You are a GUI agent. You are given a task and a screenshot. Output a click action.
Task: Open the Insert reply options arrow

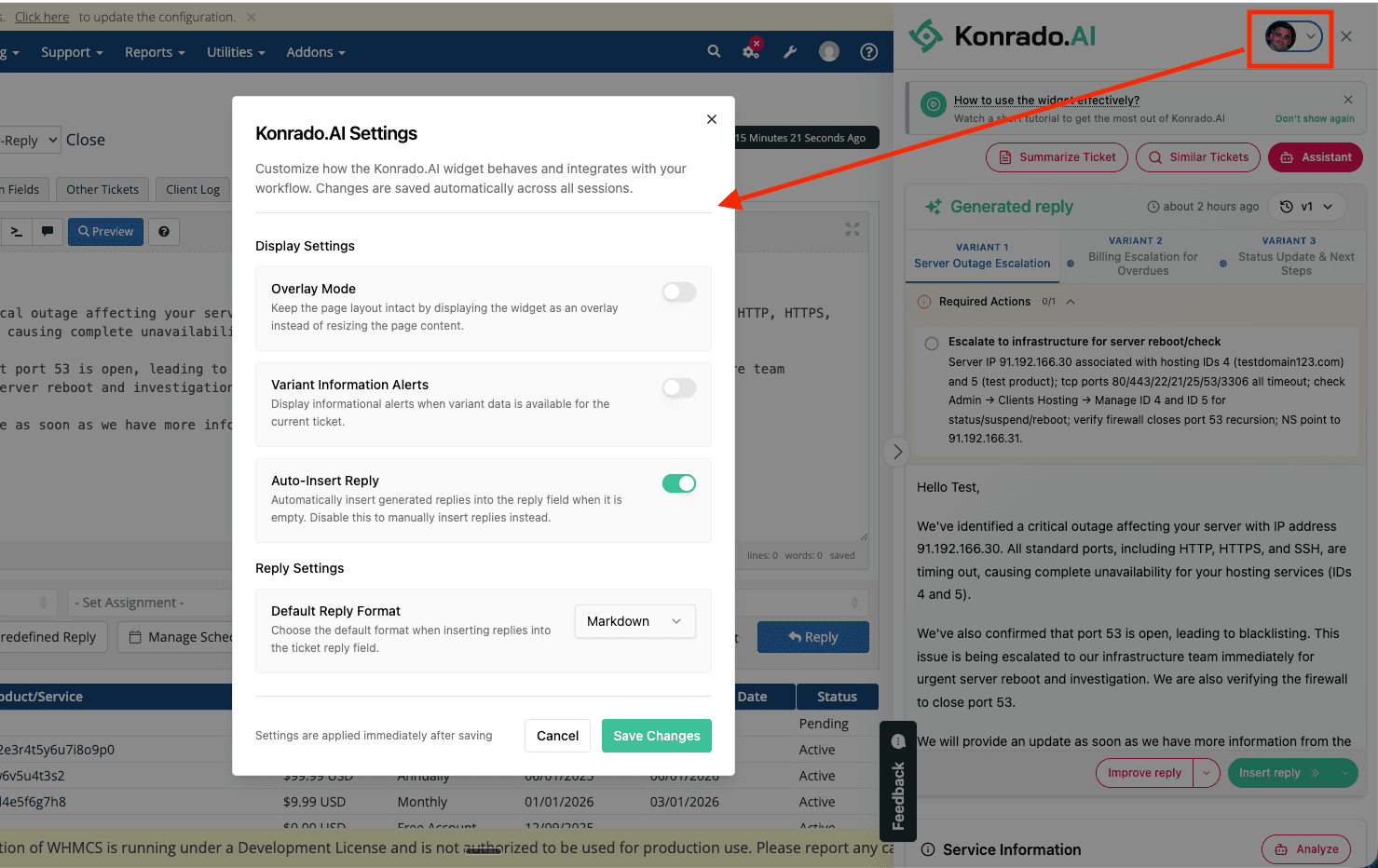tap(1344, 773)
